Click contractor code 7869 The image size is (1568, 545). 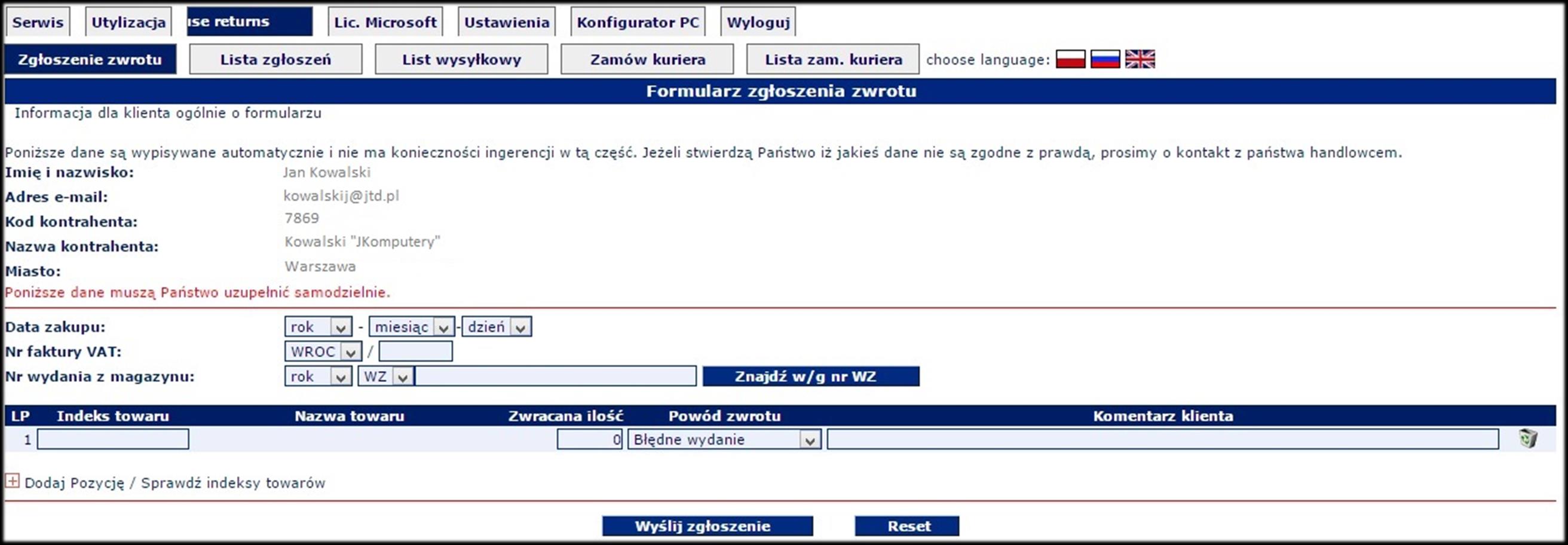(x=302, y=218)
